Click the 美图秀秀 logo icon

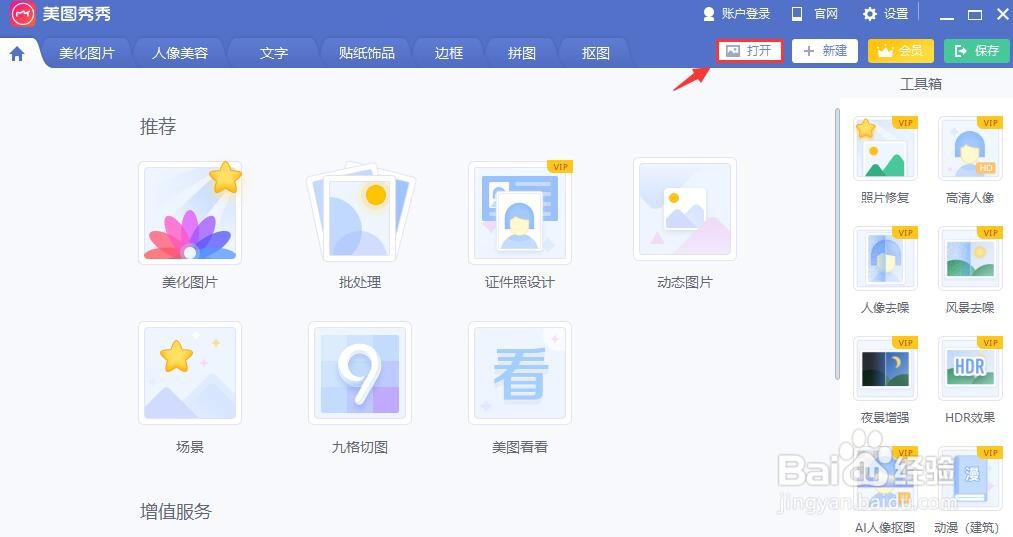(x=23, y=14)
